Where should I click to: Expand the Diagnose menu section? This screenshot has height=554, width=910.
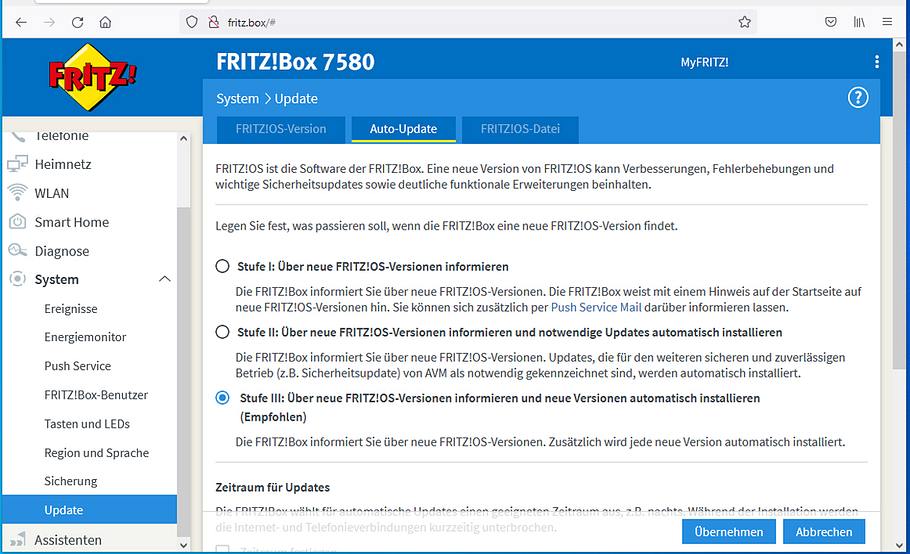pyautogui.click(x=61, y=251)
